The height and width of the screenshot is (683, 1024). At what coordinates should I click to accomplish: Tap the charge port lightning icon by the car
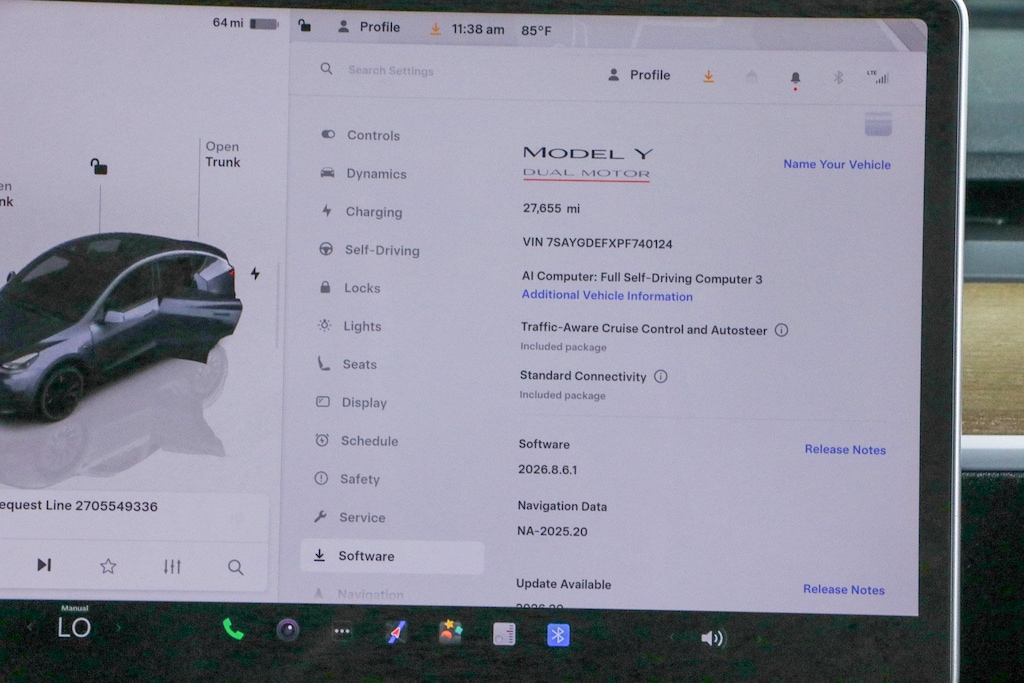[x=255, y=274]
